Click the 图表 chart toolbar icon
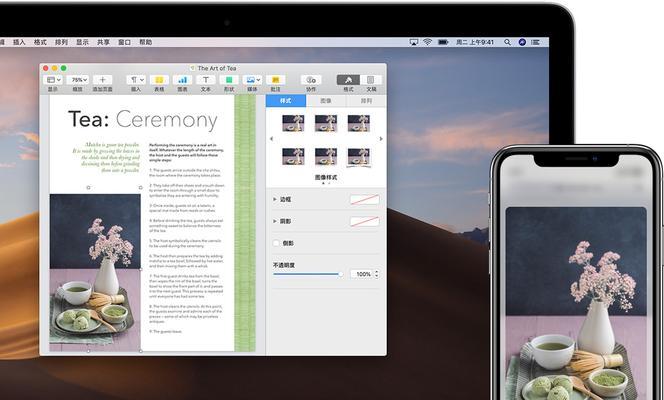This screenshot has width=664, height=400. [x=183, y=80]
